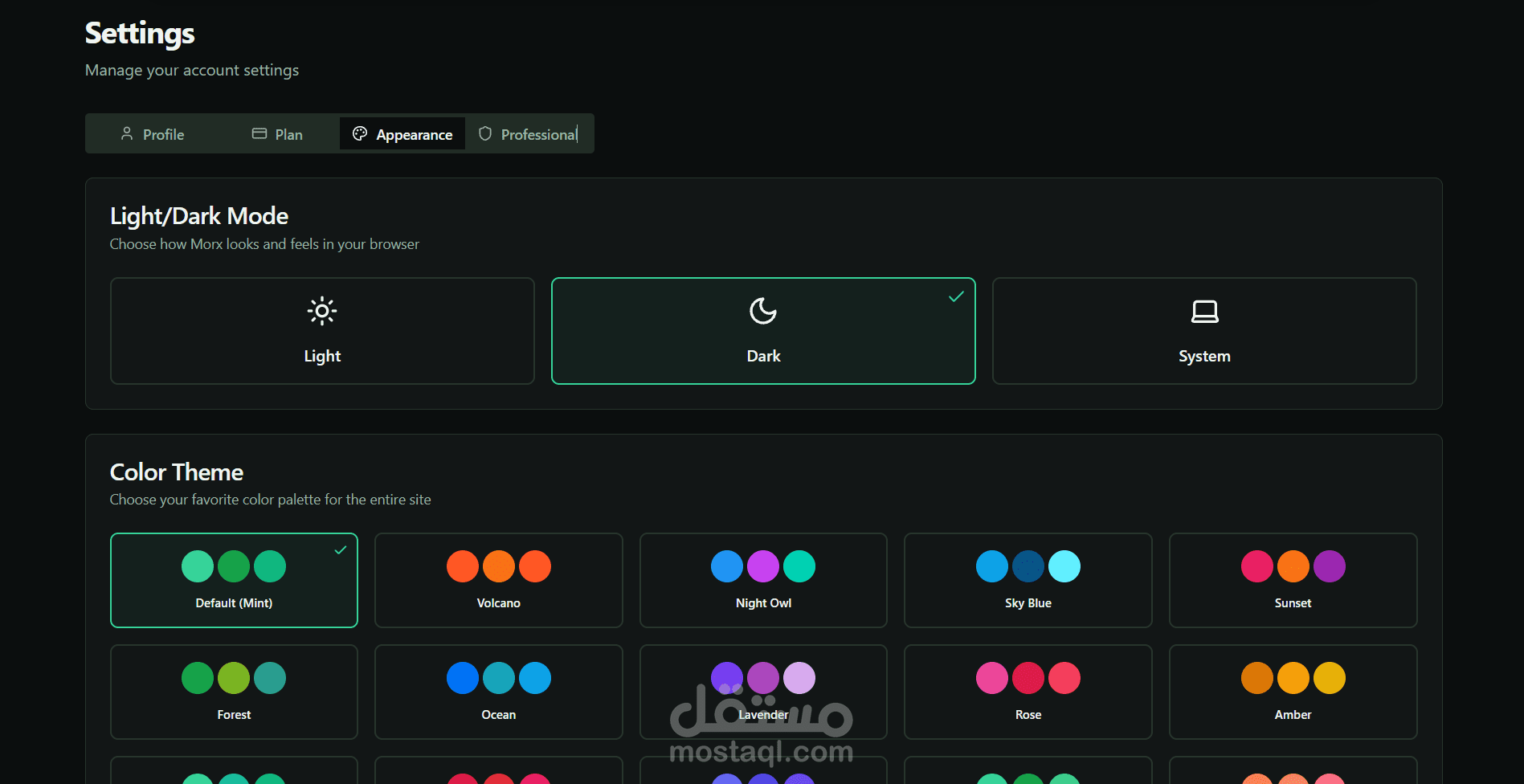Pick the System mode option
The width and height of the screenshot is (1524, 784).
tap(1204, 331)
